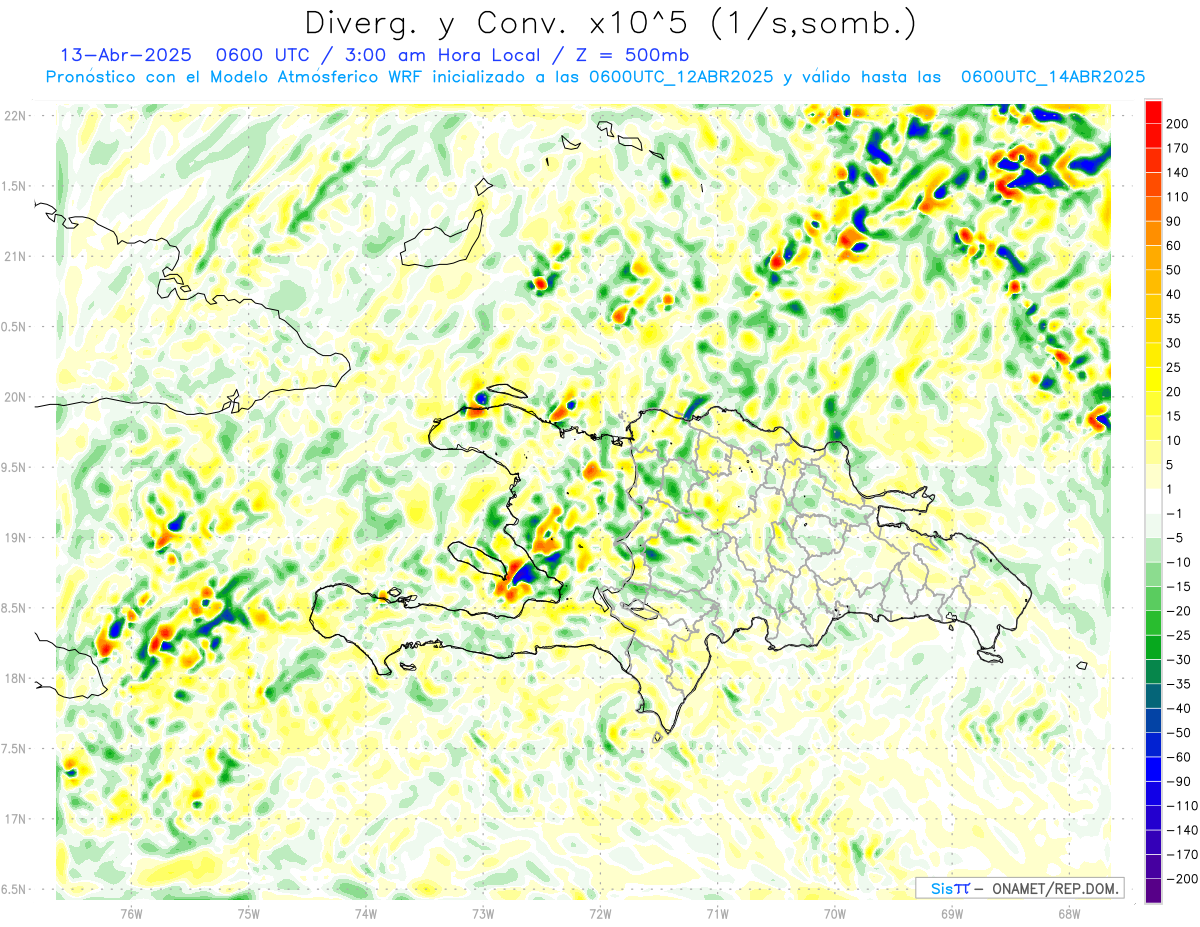Viewport: 1200px width, 927px height.
Task: Click the '71W' longitude label
Action: [x=717, y=913]
